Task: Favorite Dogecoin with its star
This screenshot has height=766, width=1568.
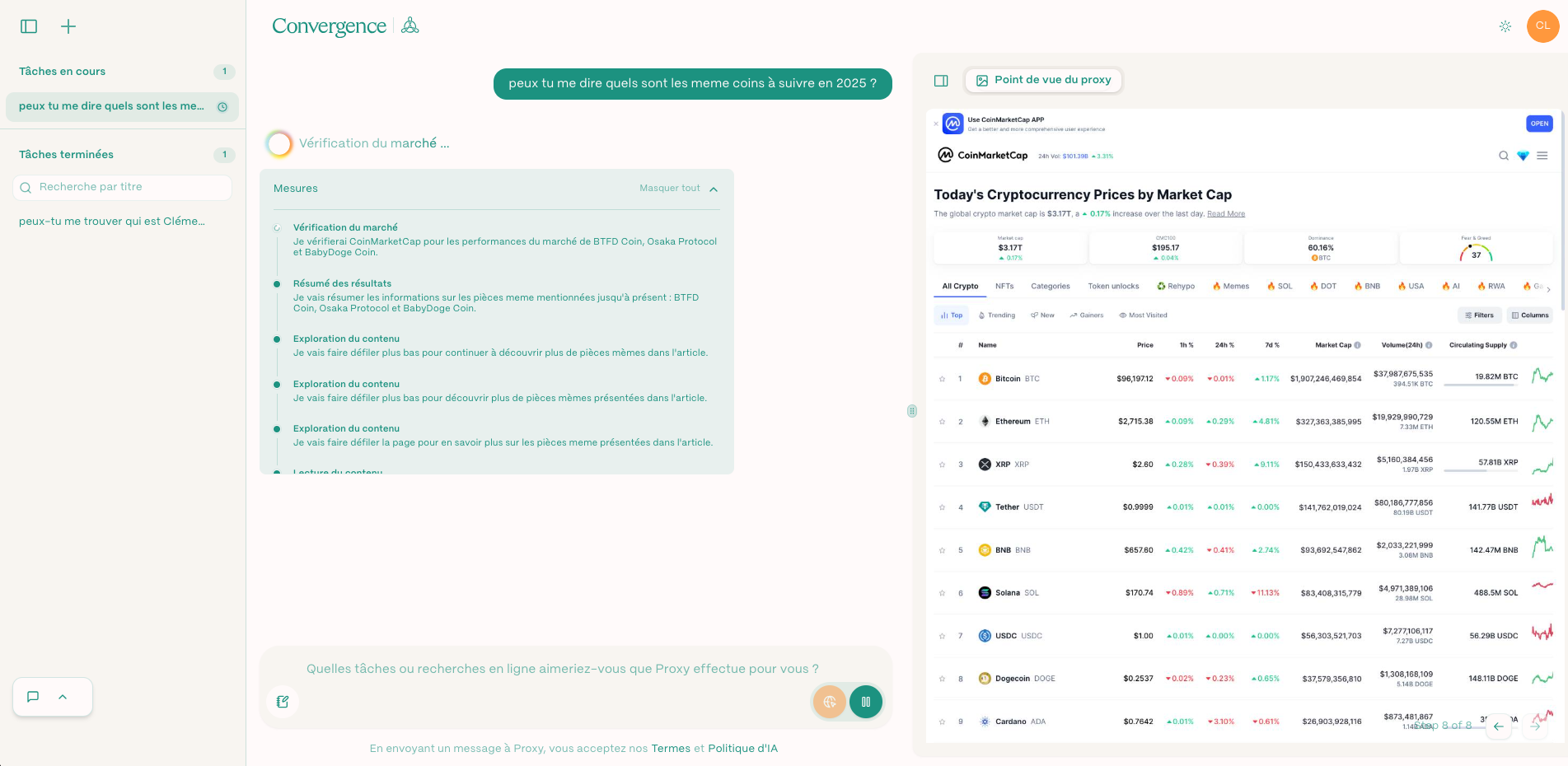Action: [942, 678]
